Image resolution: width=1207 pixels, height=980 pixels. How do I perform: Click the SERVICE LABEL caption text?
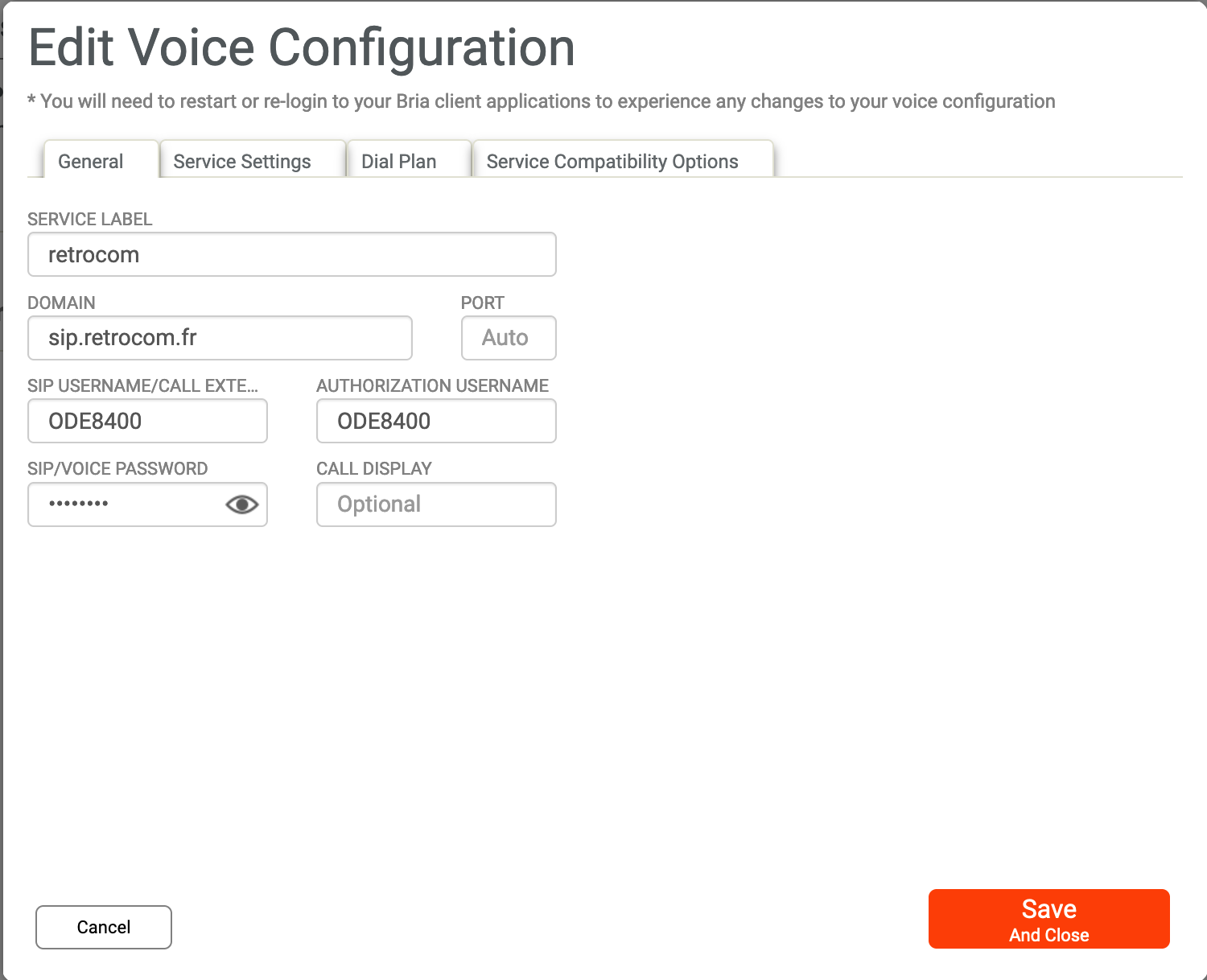[x=90, y=220]
